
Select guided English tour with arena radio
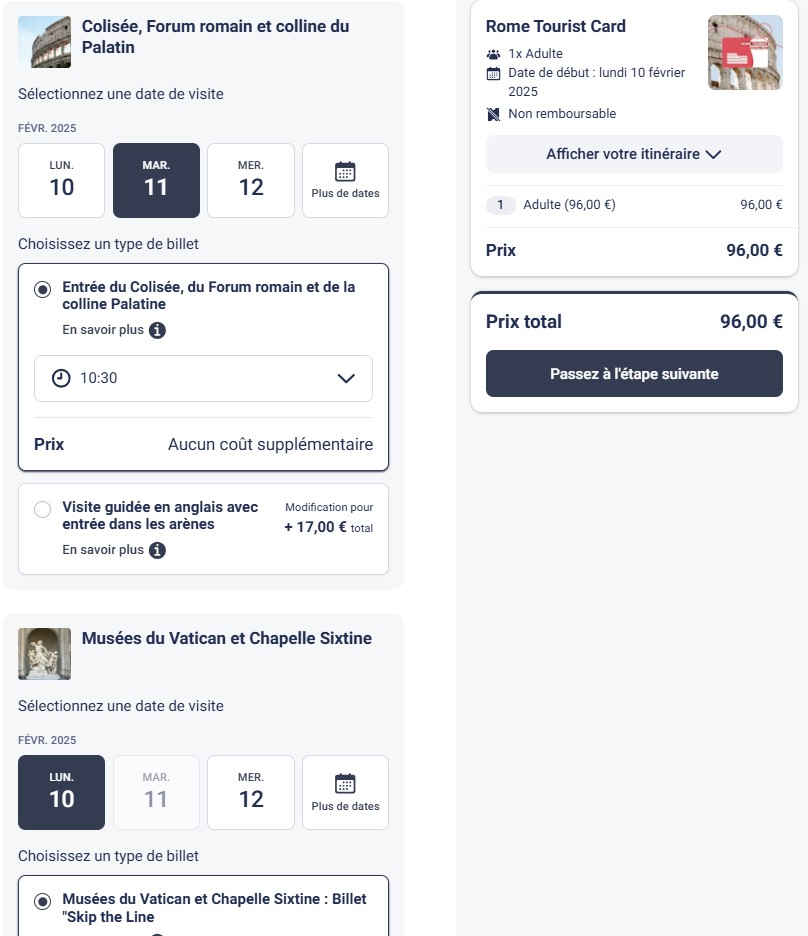[x=43, y=510]
